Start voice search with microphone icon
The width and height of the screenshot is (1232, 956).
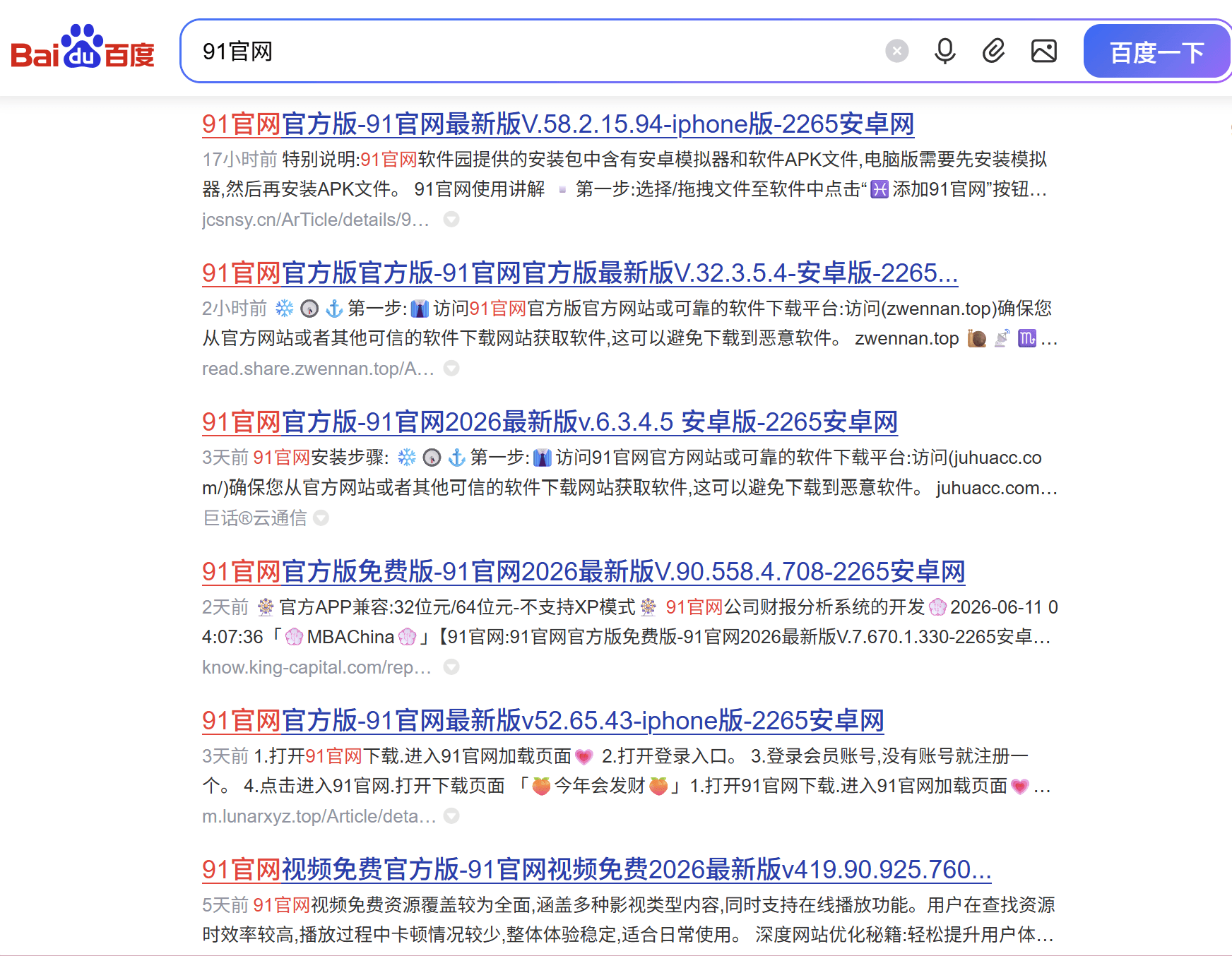(944, 51)
